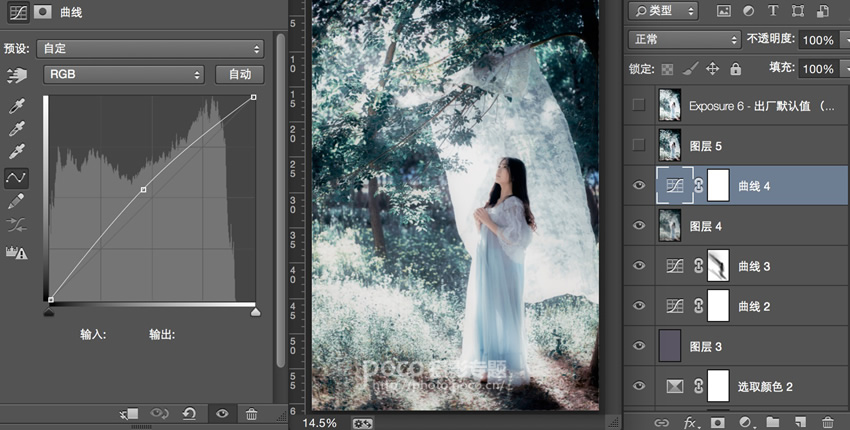
Task: Lock all padlock icon
Action: [735, 69]
